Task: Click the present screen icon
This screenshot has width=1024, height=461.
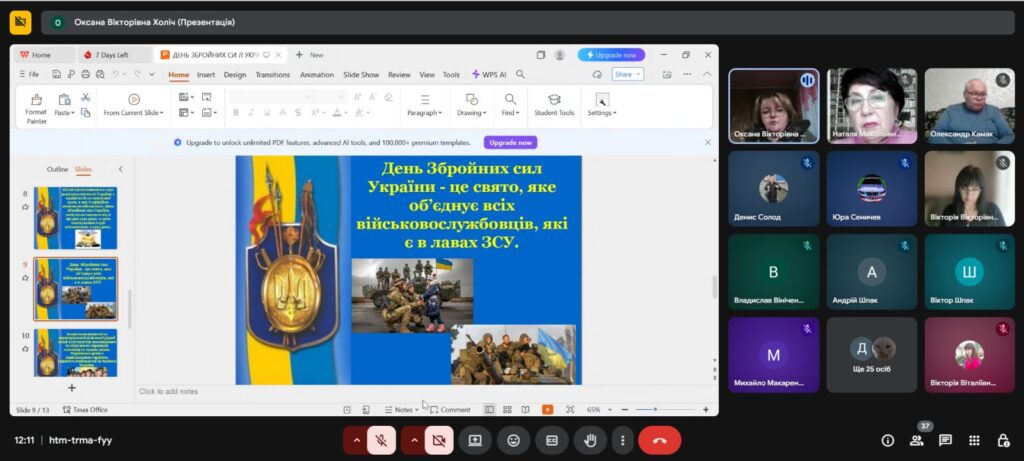Action: (x=476, y=440)
